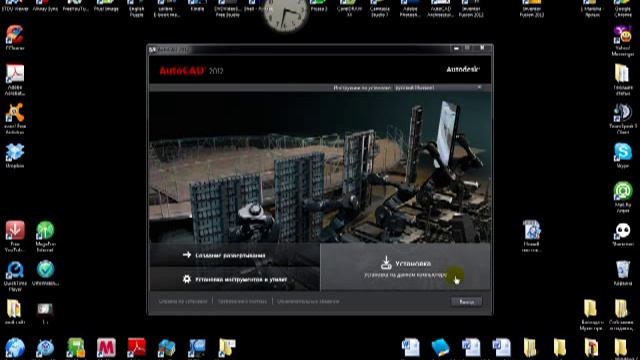Open the Ознакомительные сведения link

(x=308, y=301)
